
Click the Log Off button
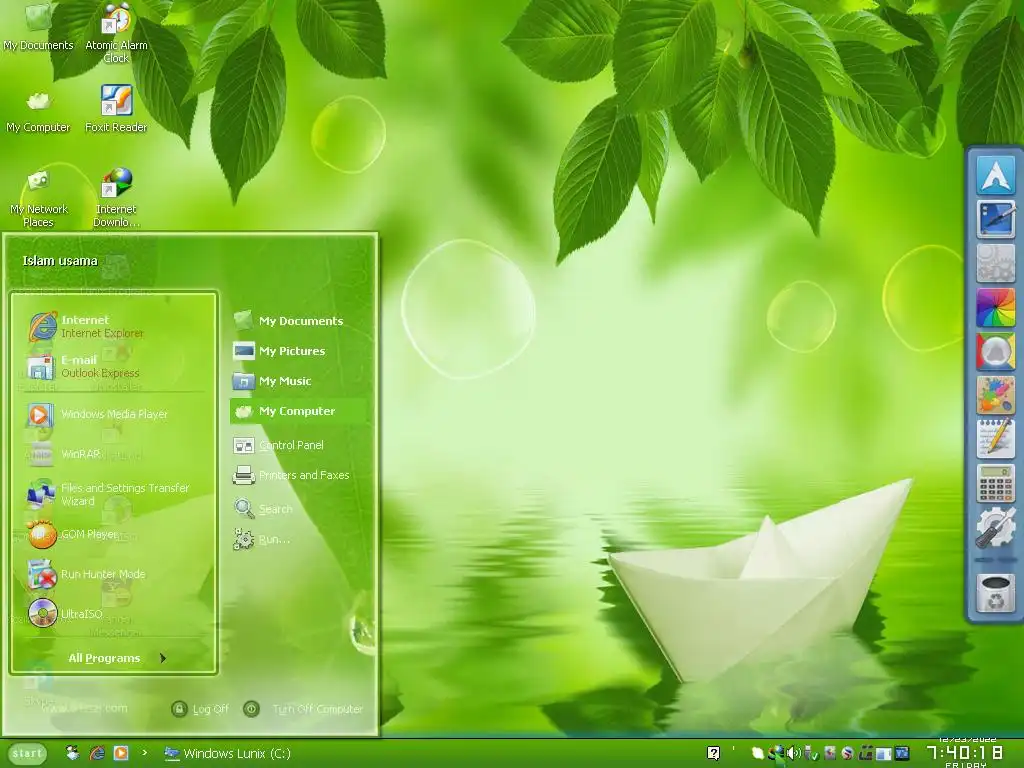pos(200,709)
